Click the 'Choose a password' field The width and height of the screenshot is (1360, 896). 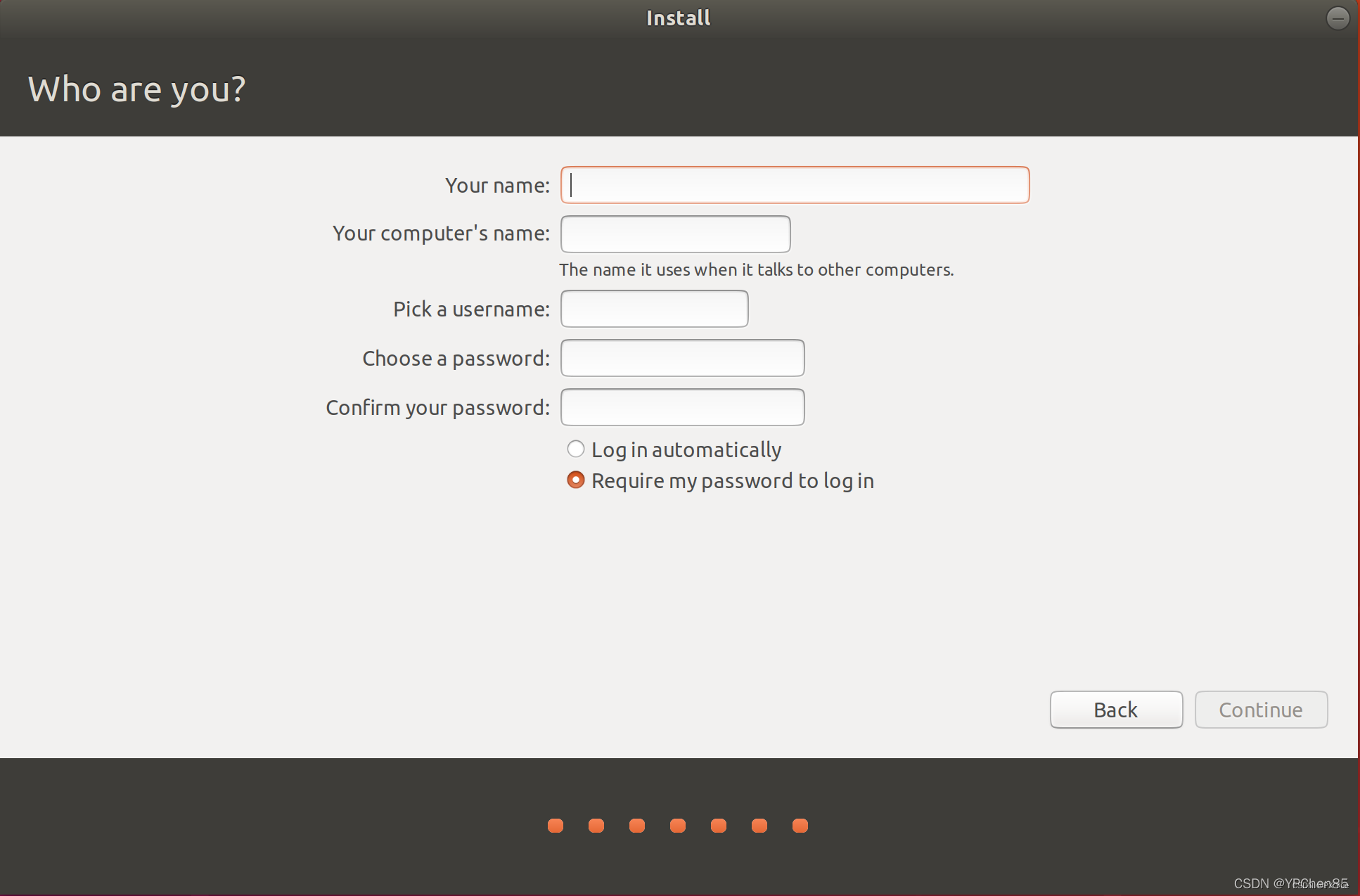pyautogui.click(x=682, y=358)
